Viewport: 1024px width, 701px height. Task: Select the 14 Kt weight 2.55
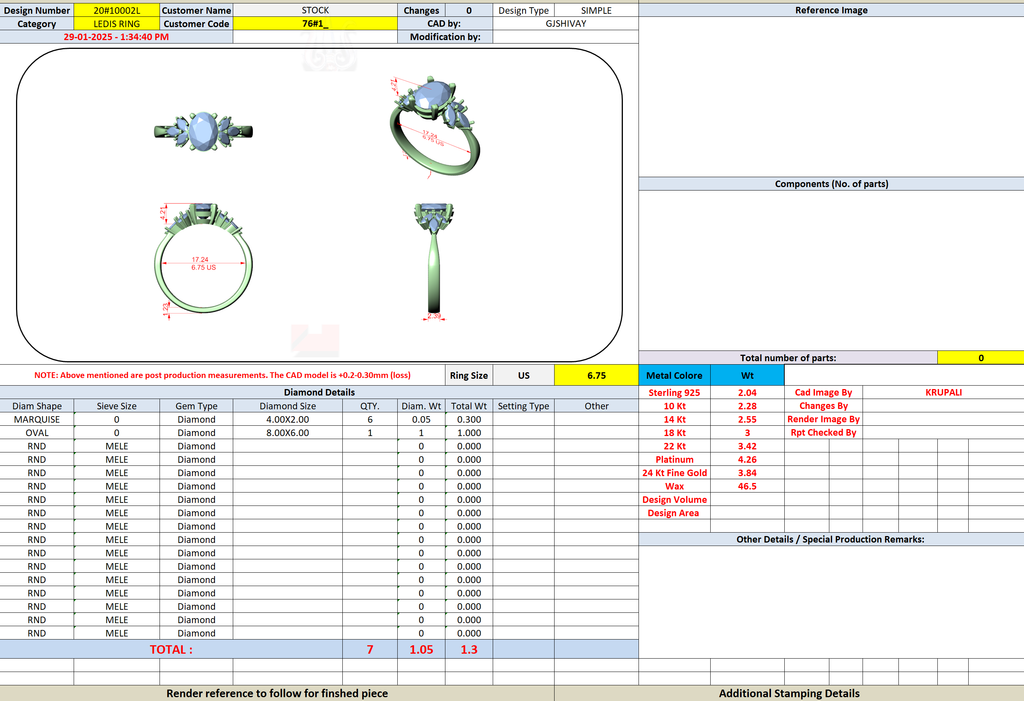coord(747,419)
